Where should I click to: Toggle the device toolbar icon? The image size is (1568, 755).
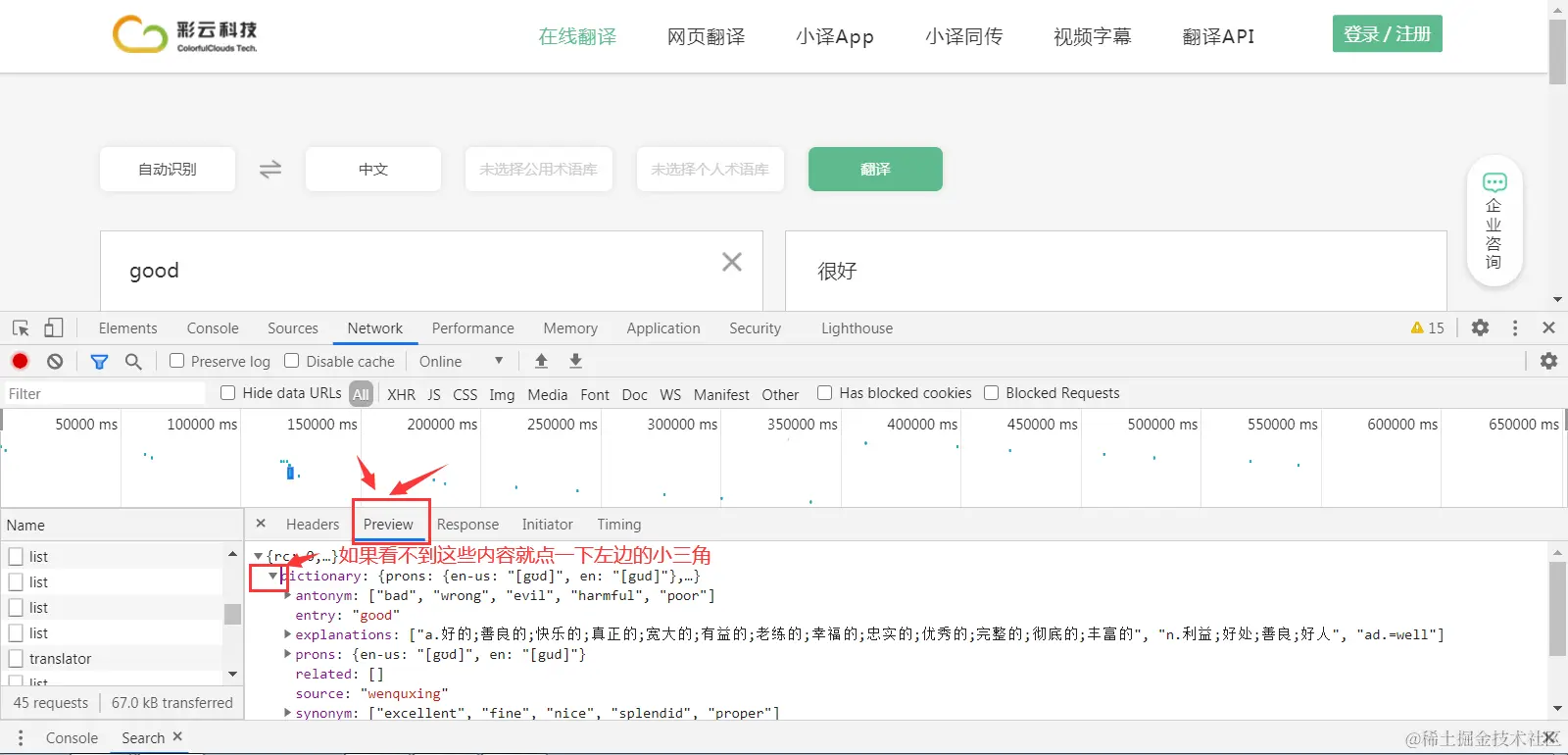pyautogui.click(x=54, y=328)
